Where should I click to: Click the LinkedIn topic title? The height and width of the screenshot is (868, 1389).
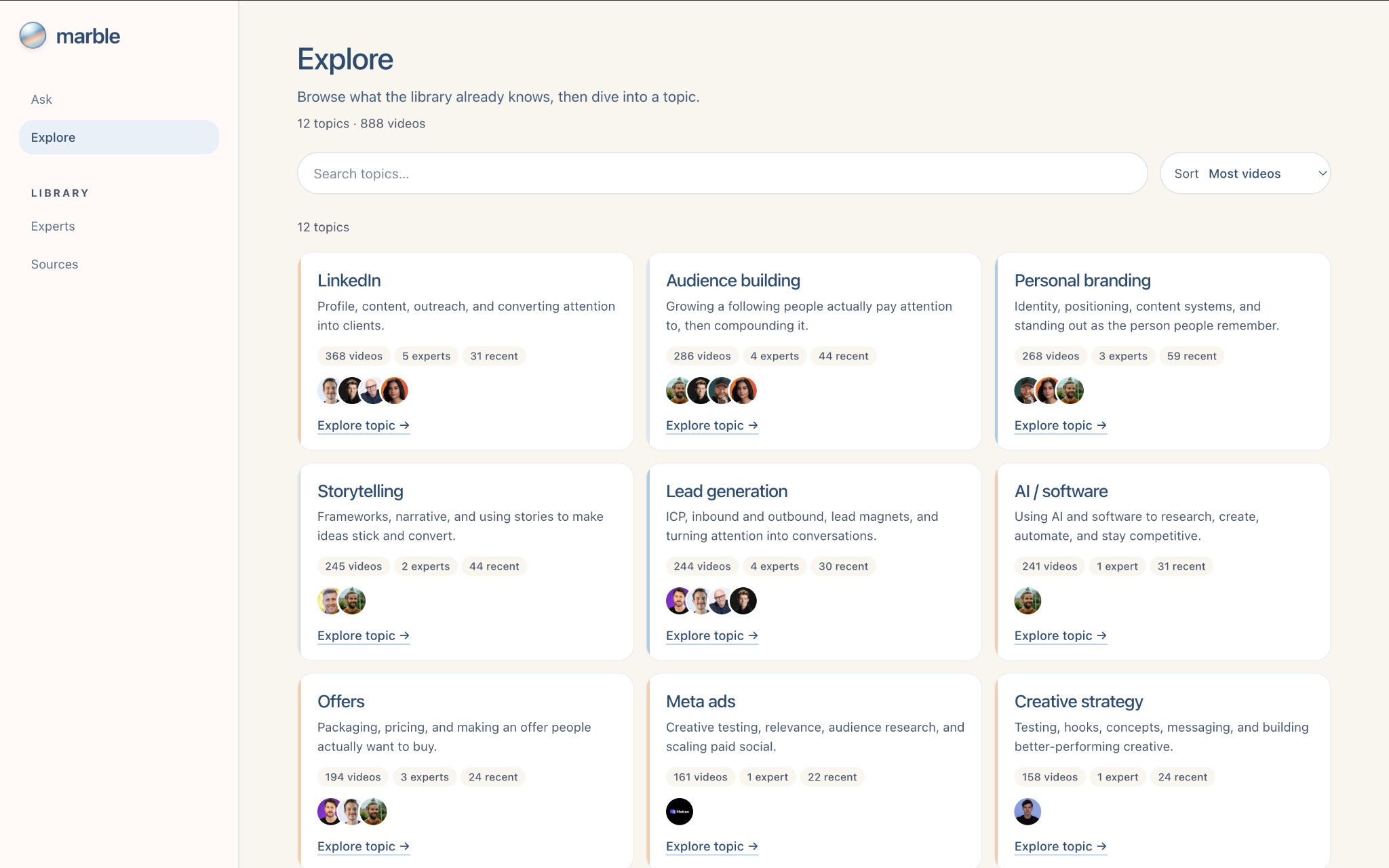pyautogui.click(x=349, y=280)
